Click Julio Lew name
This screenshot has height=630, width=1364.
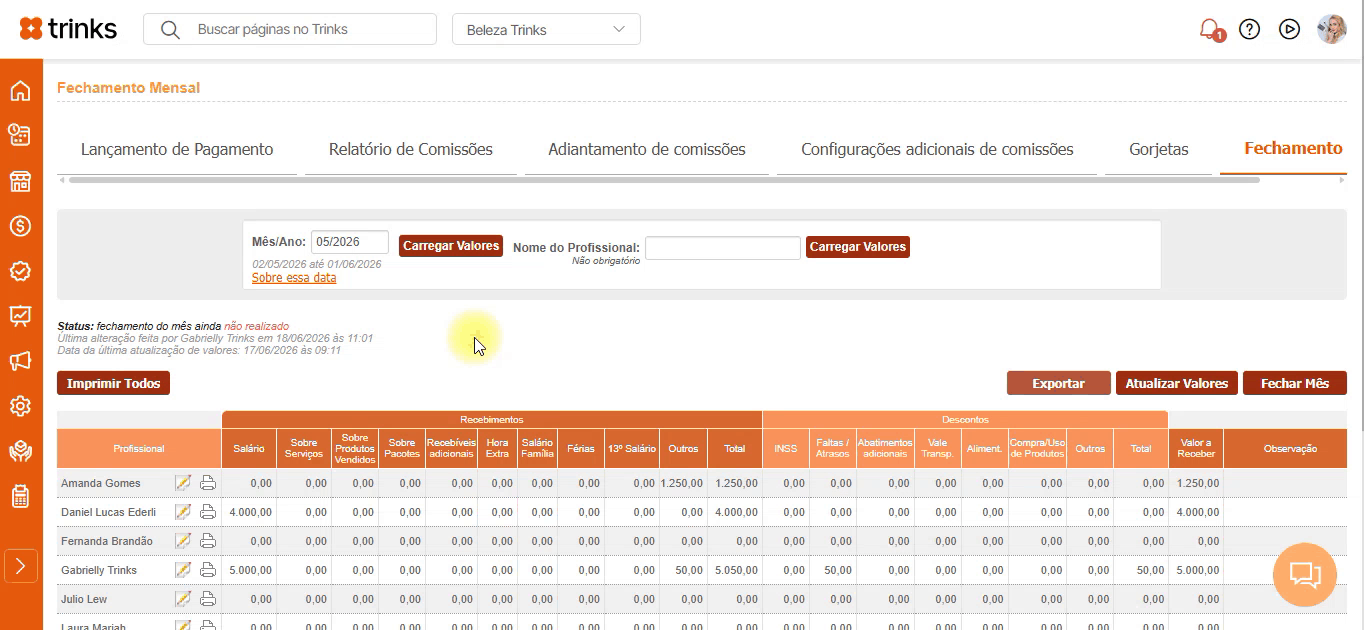click(x=86, y=599)
